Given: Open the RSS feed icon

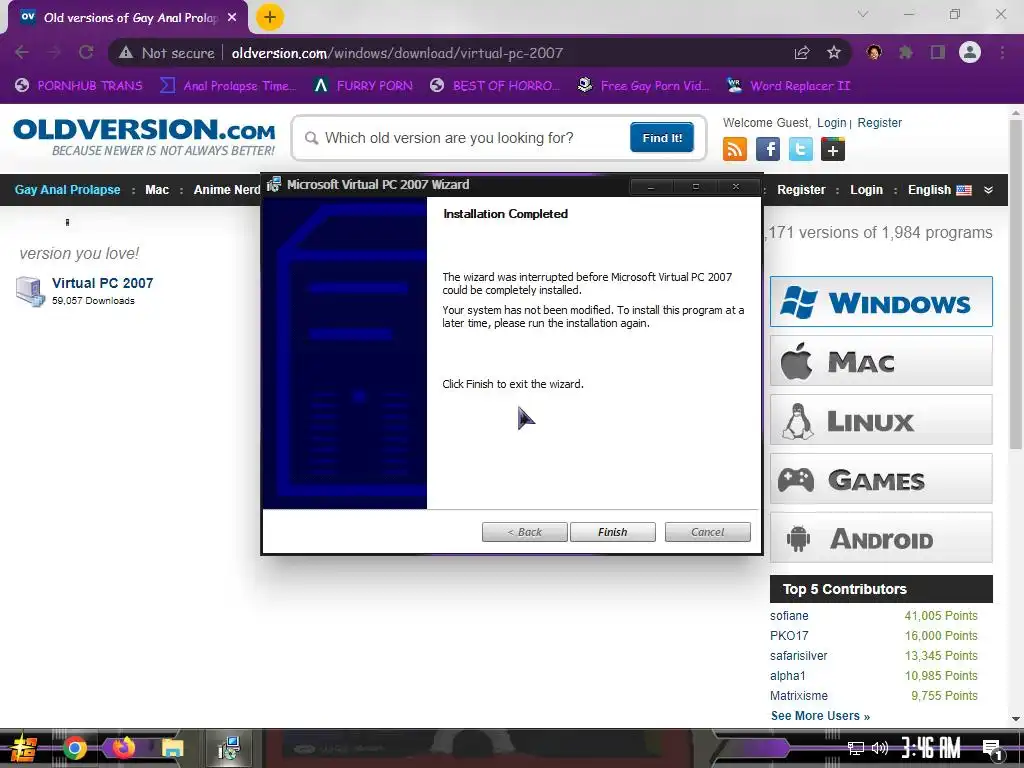Looking at the screenshot, I should point(735,149).
